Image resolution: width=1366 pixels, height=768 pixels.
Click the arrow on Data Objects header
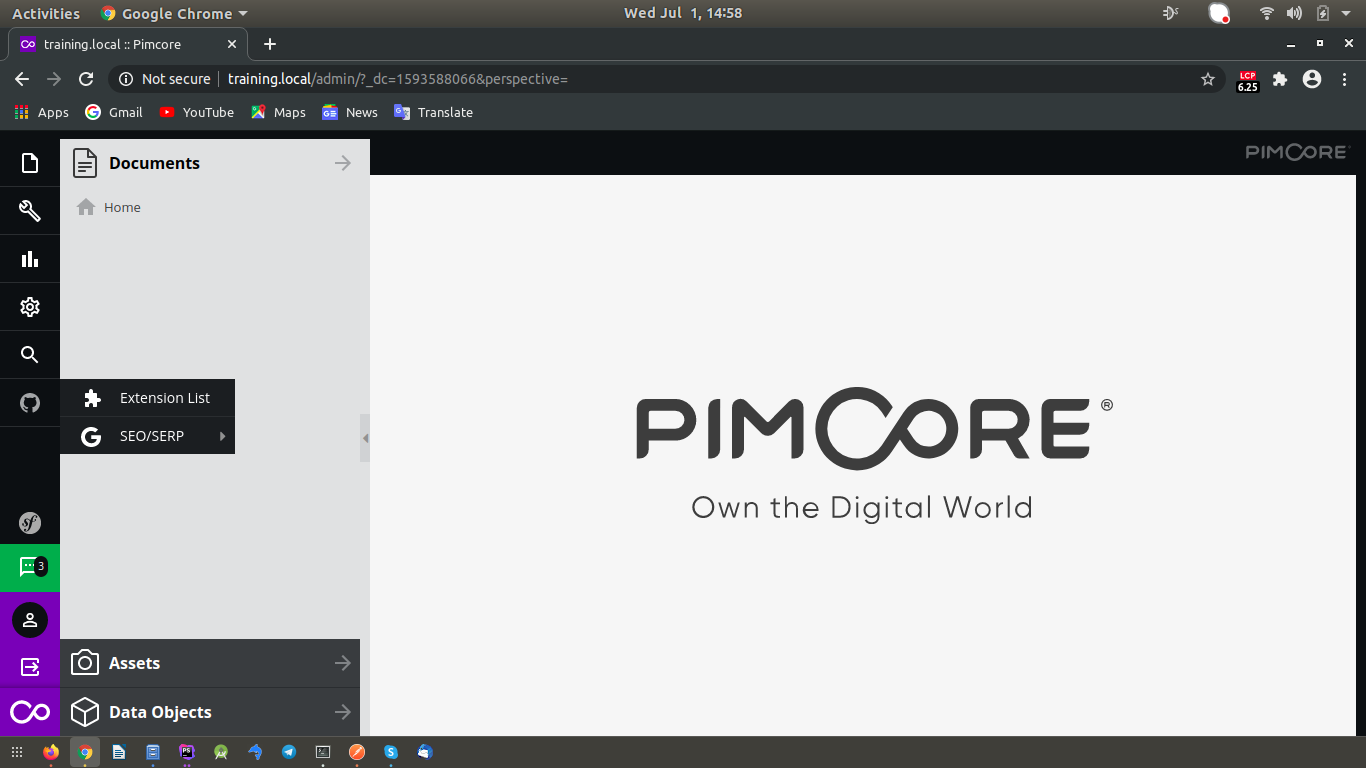(x=343, y=712)
